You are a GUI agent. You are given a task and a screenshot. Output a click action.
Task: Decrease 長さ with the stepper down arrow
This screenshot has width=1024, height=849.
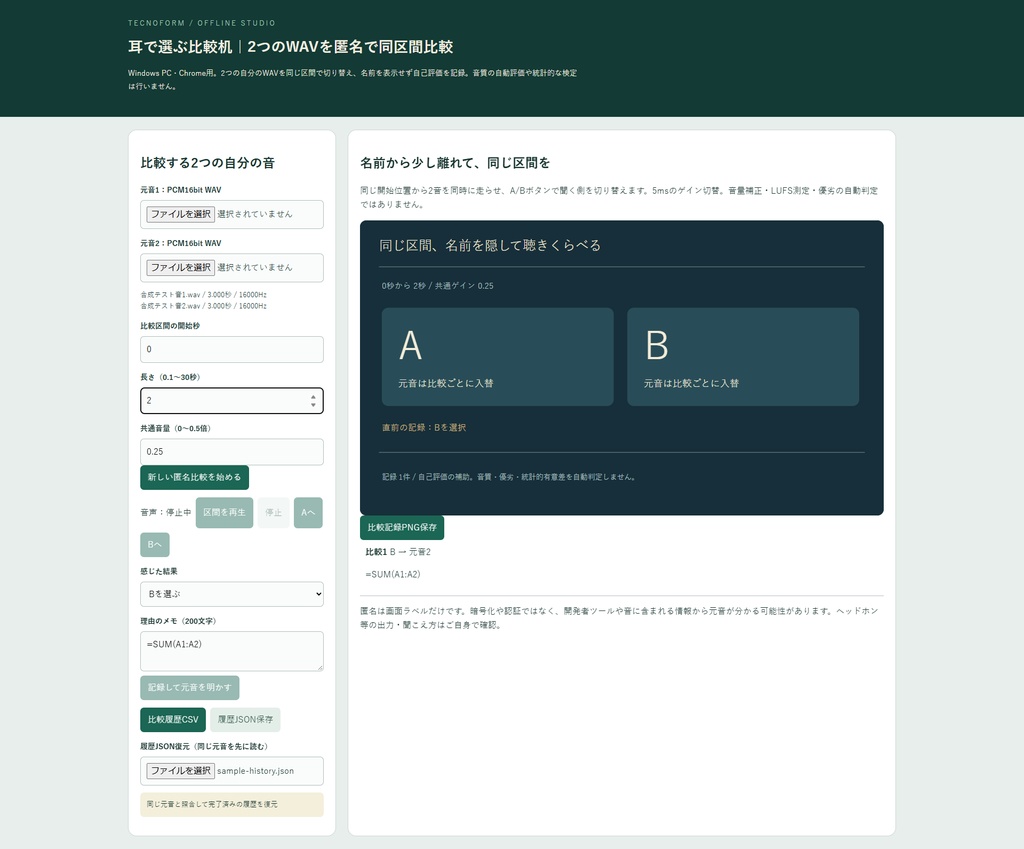point(313,405)
